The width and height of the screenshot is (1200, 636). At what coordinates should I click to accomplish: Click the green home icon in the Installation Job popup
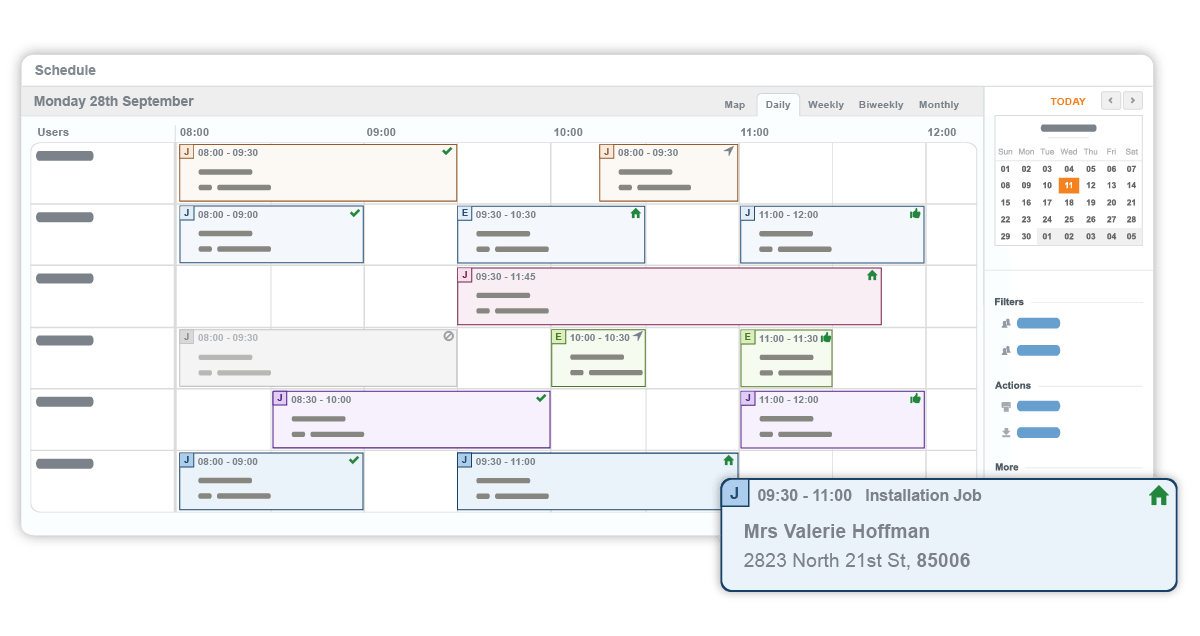click(x=1158, y=494)
